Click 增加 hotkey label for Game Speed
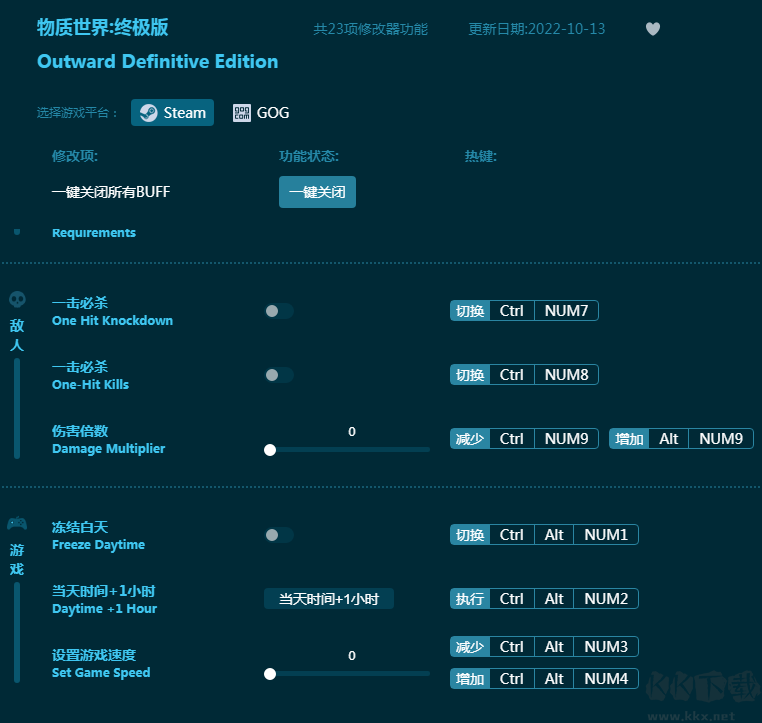 click(470, 680)
